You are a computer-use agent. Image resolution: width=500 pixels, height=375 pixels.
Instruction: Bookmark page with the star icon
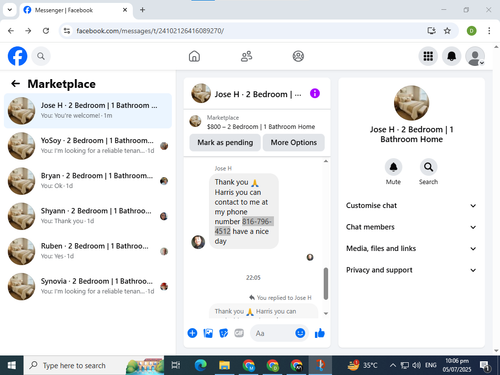click(447, 31)
